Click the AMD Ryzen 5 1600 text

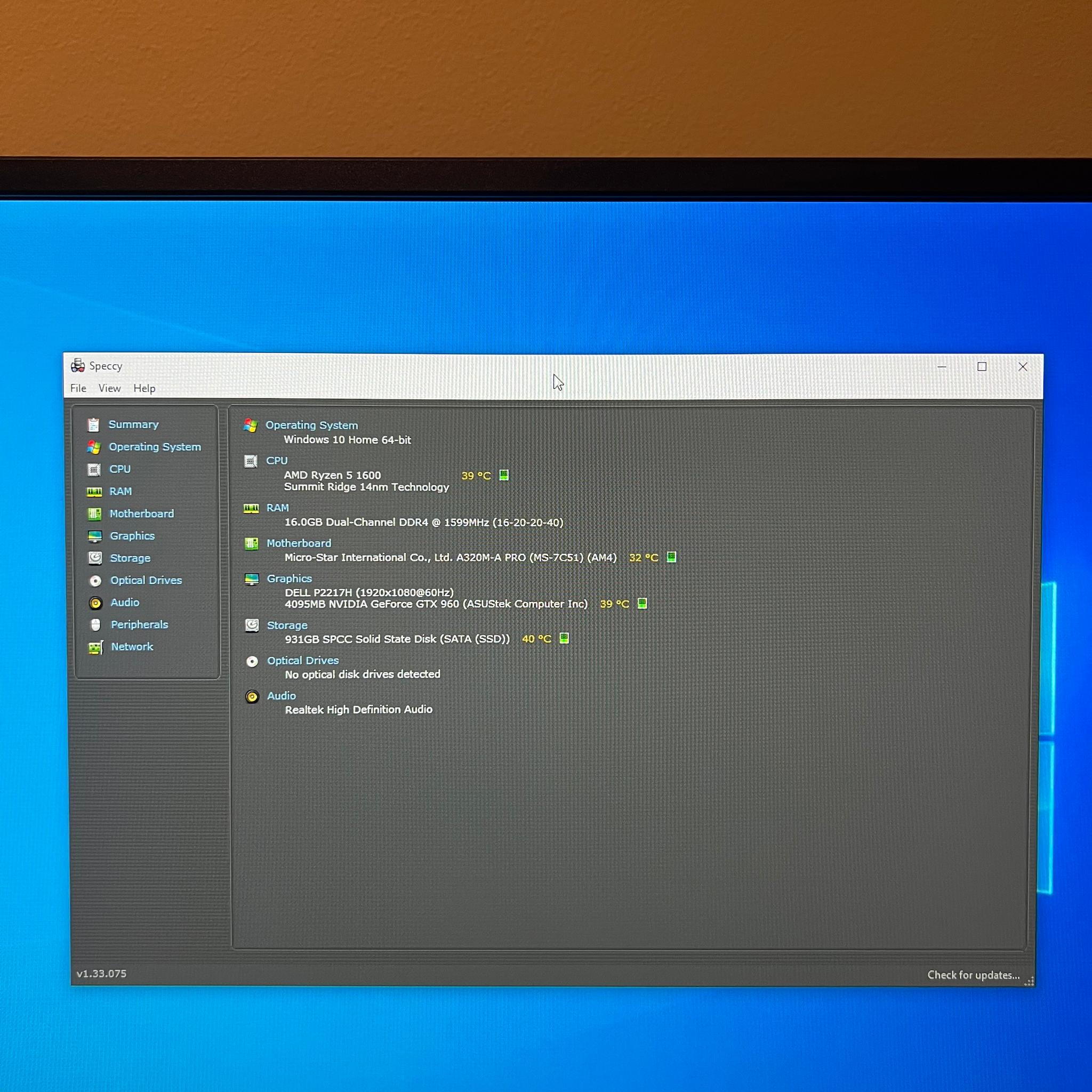[332, 475]
